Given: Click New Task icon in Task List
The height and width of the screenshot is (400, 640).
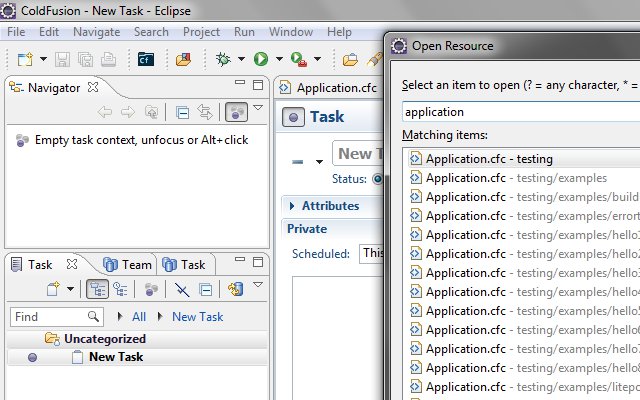Looking at the screenshot, I should 53,289.
